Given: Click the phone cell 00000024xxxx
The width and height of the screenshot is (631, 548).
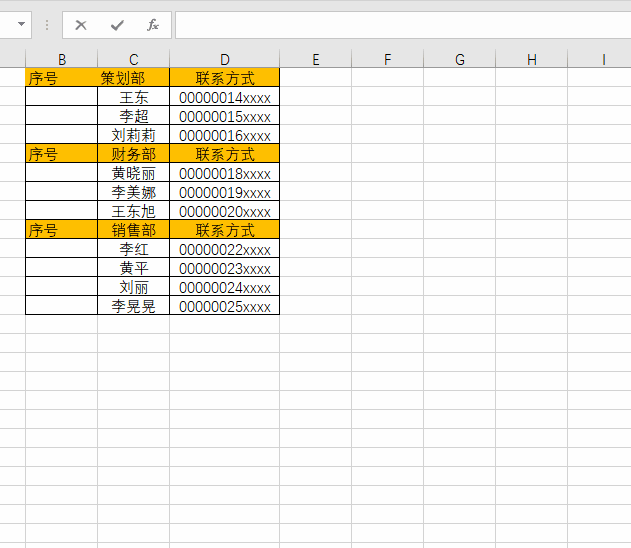Looking at the screenshot, I should point(225,286).
